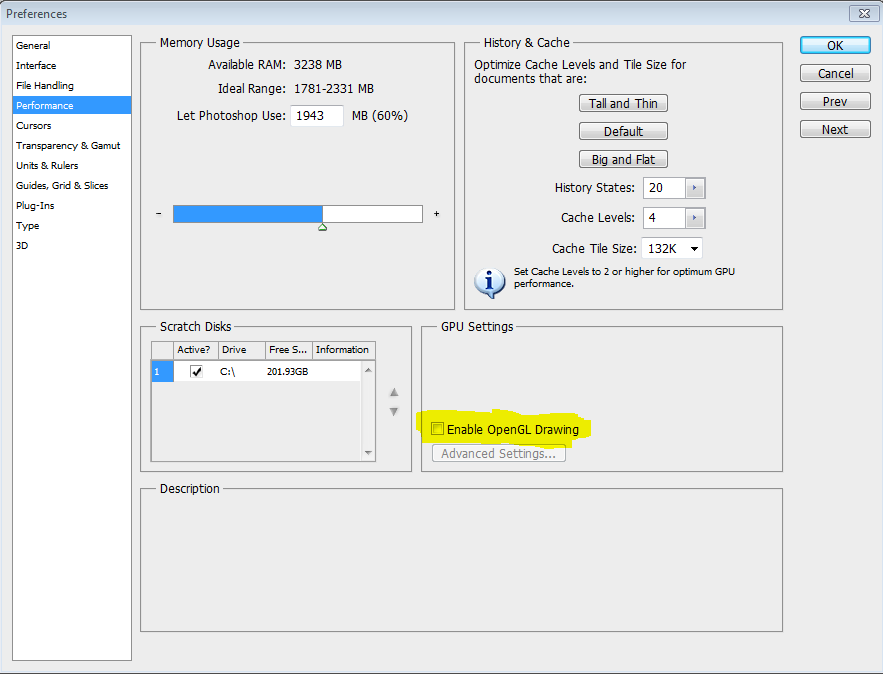Select scratch disk row number 1
This screenshot has height=674, width=883.
click(162, 372)
